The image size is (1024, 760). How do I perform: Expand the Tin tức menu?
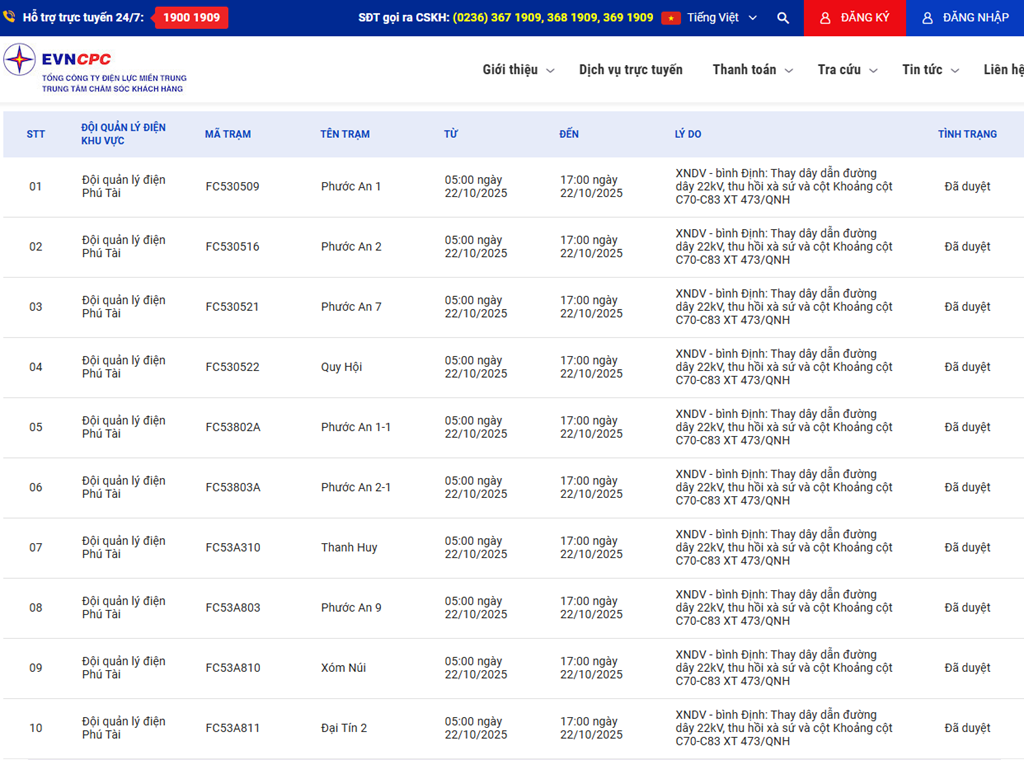pyautogui.click(x=930, y=70)
